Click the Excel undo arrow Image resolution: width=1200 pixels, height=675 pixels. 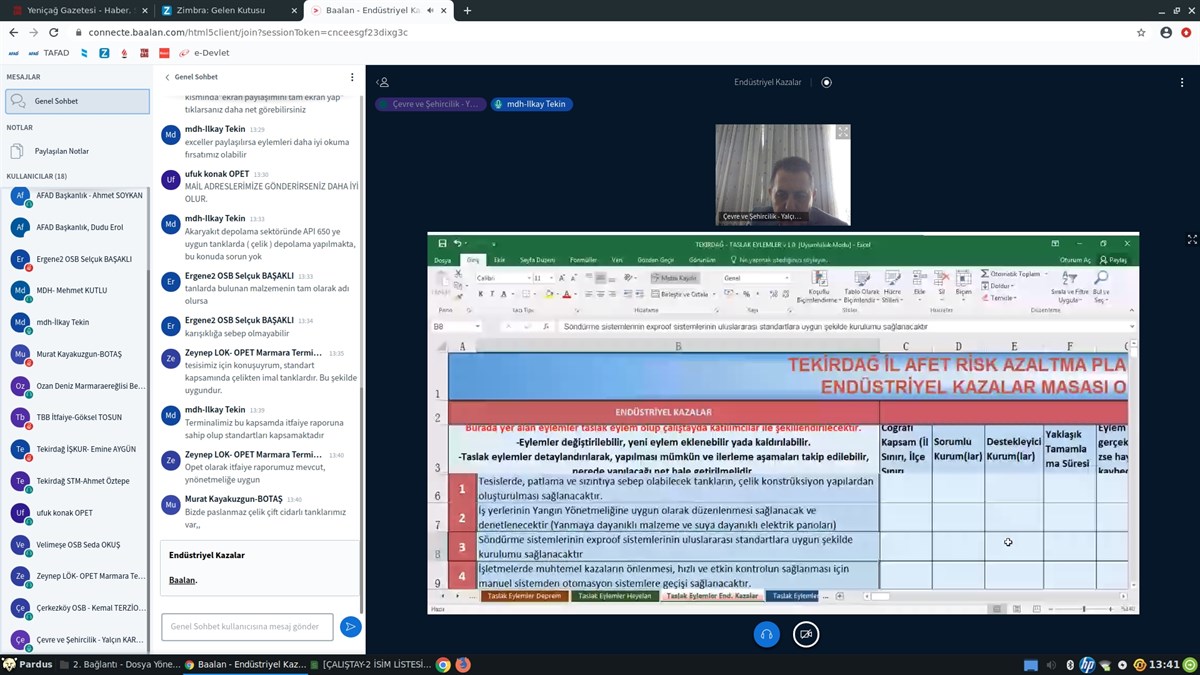457,243
